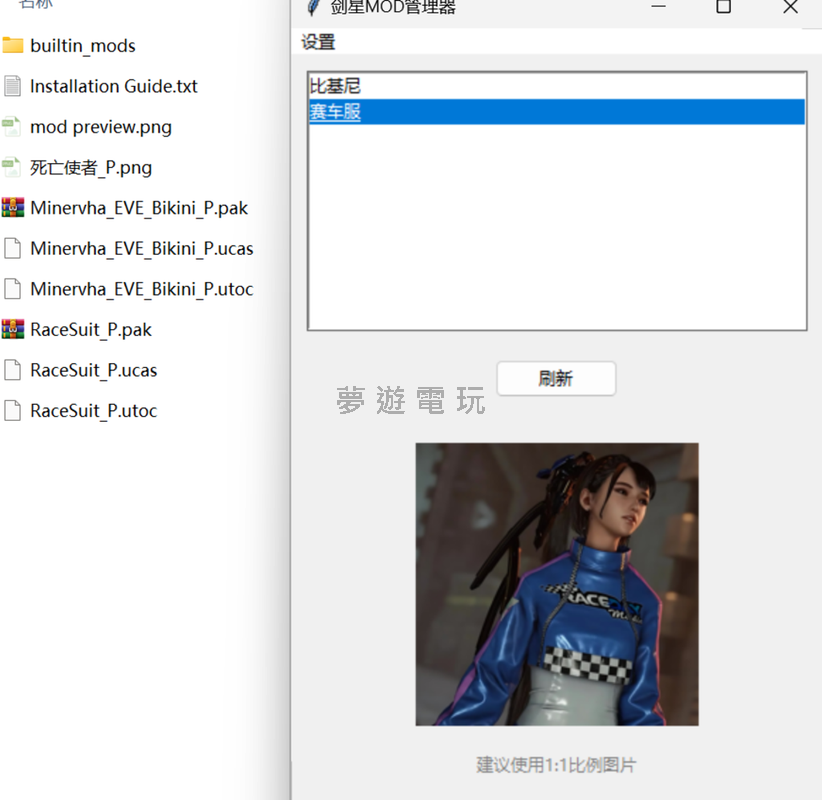Screen dimensions: 822x800
Task: Click the Installation Guide.txt file icon
Action: click(x=13, y=86)
